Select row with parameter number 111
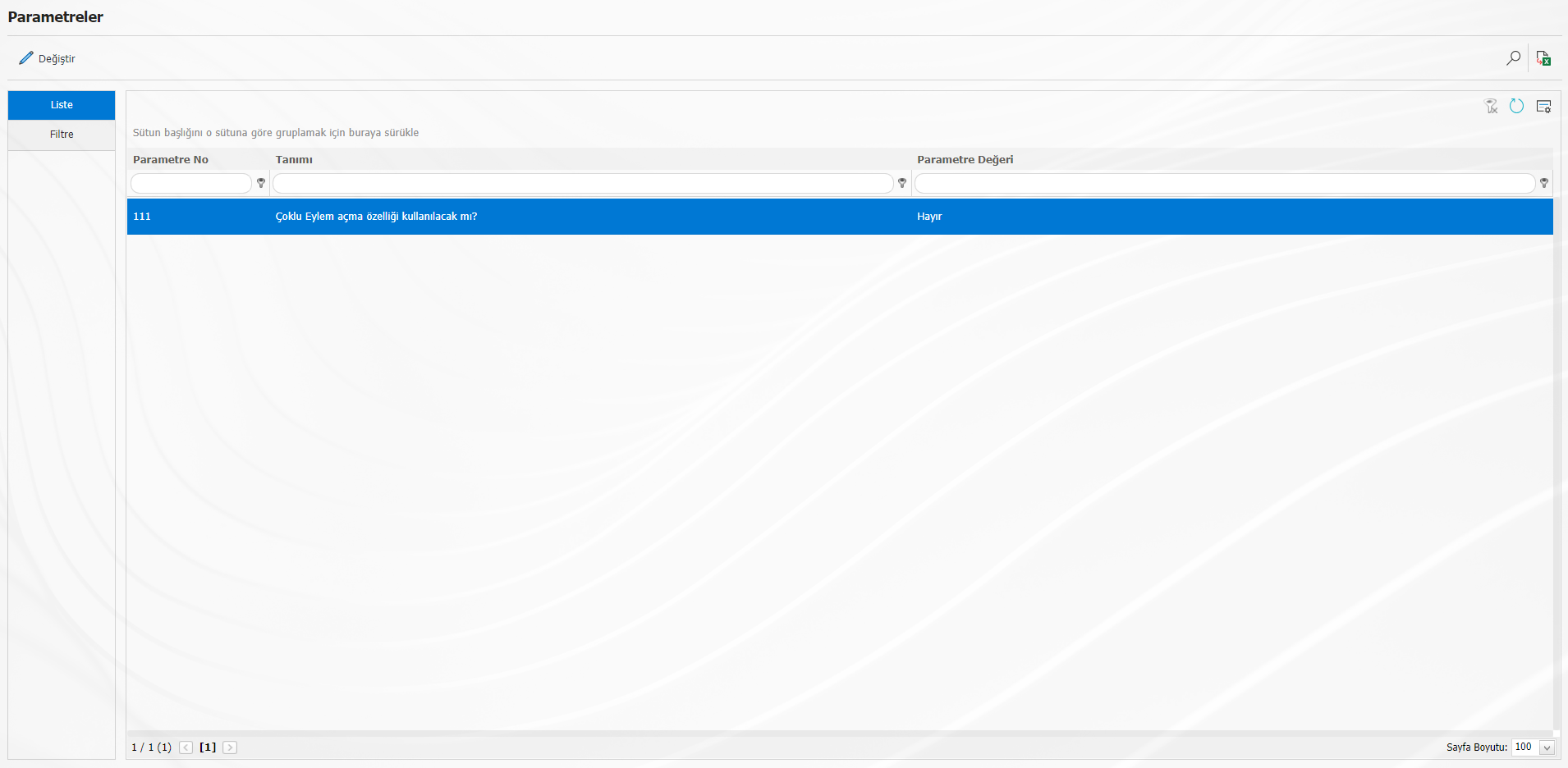Screen dimensions: 1568x768 [x=840, y=217]
